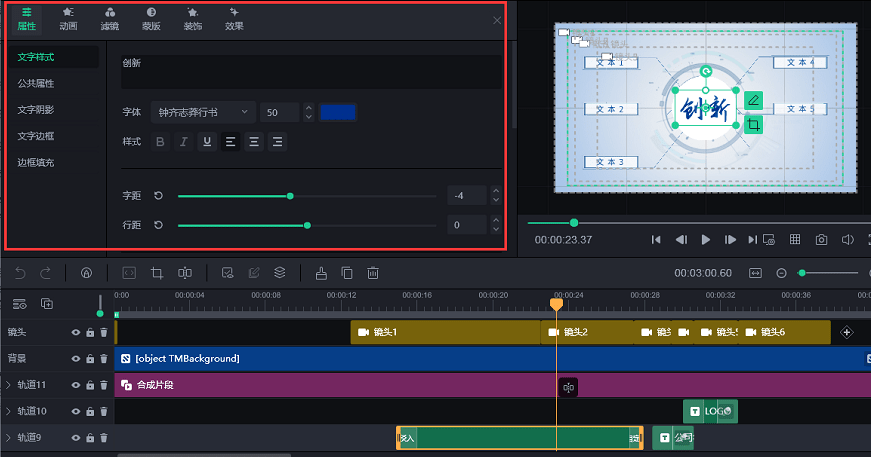Viewport: 871px width, 457px height.
Task: Click the layers stack icon in toolbar
Action: click(x=280, y=273)
